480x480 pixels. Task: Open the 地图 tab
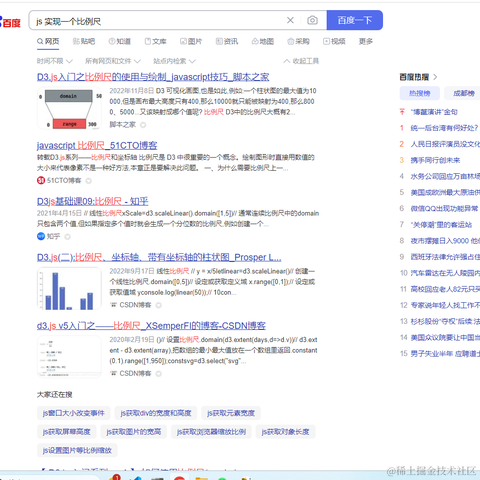tap(263, 41)
